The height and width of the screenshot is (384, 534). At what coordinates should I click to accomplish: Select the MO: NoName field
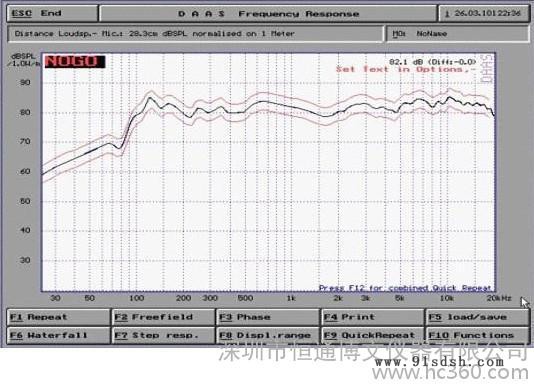pos(457,34)
